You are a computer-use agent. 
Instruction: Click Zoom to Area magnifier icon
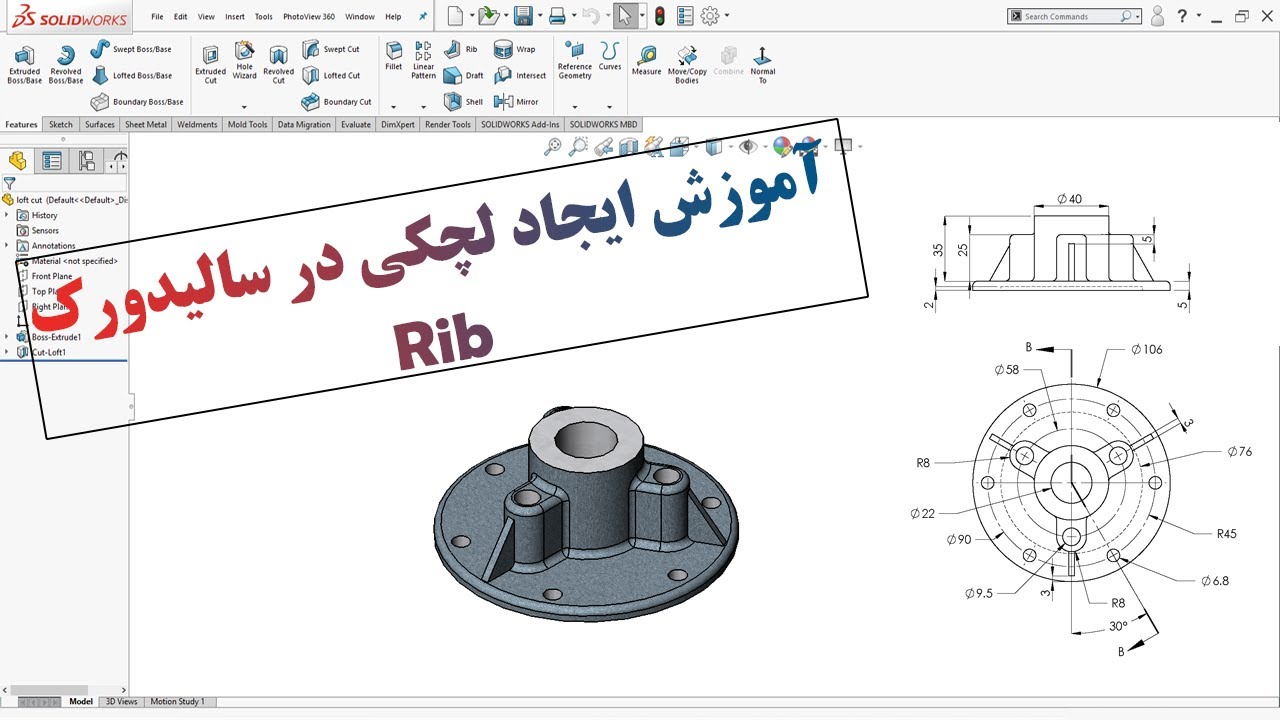(x=578, y=147)
